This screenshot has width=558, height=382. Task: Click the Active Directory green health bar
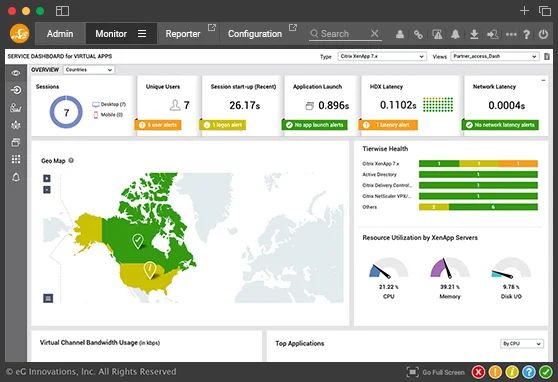click(478, 174)
